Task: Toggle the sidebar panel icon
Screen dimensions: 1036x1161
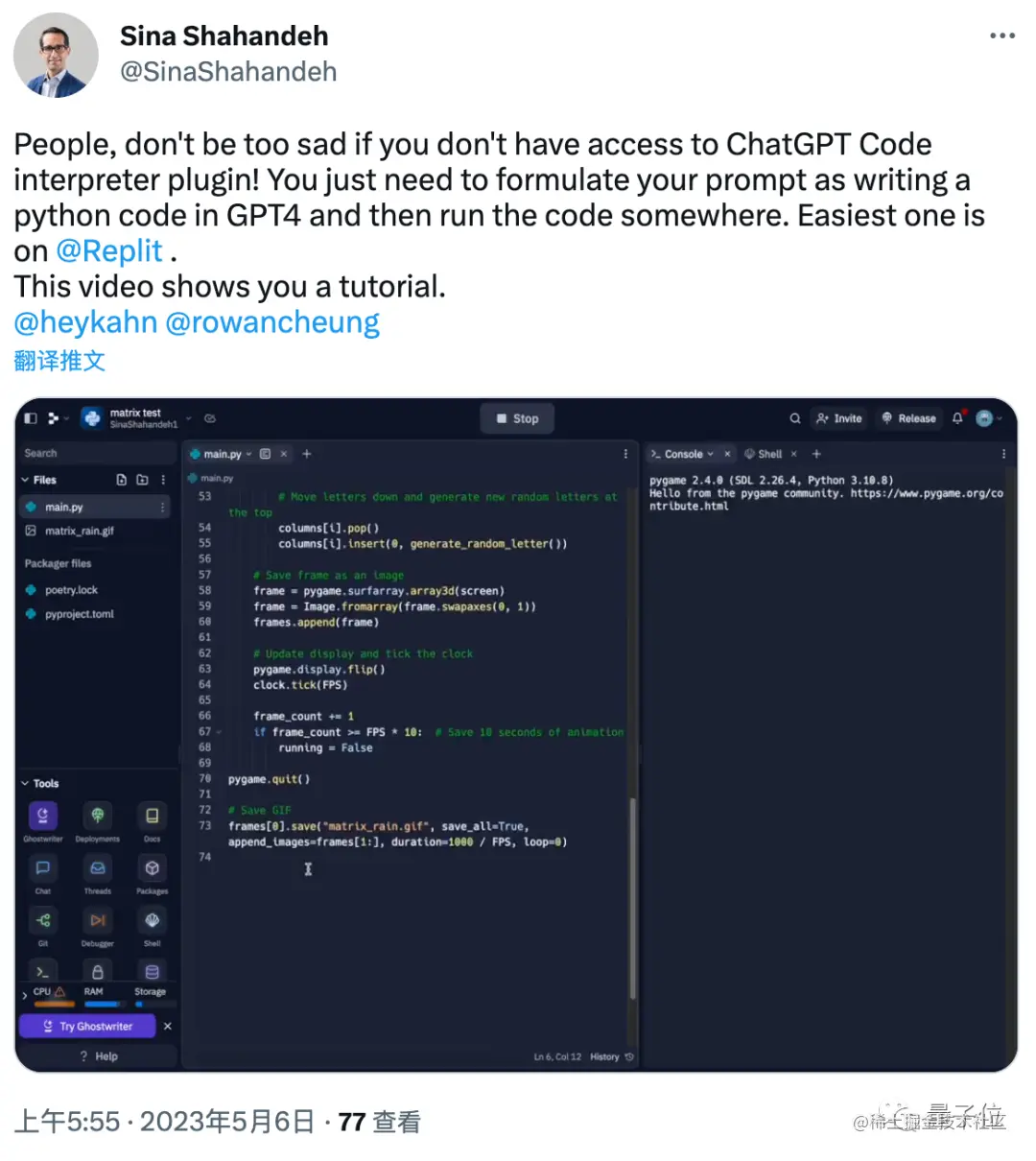Action: [31, 418]
